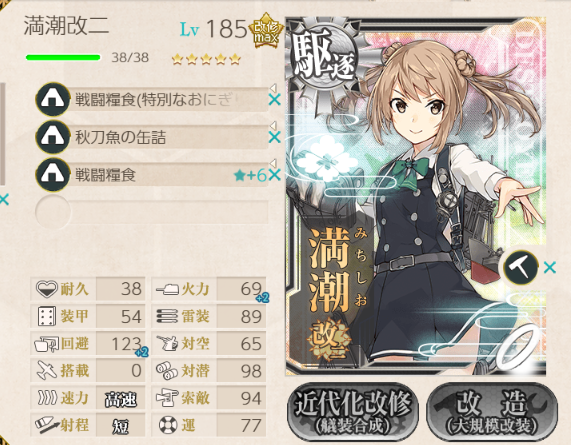The height and width of the screenshot is (445, 571).
Task: Click the 改修max gold star badge
Action: click(x=266, y=31)
